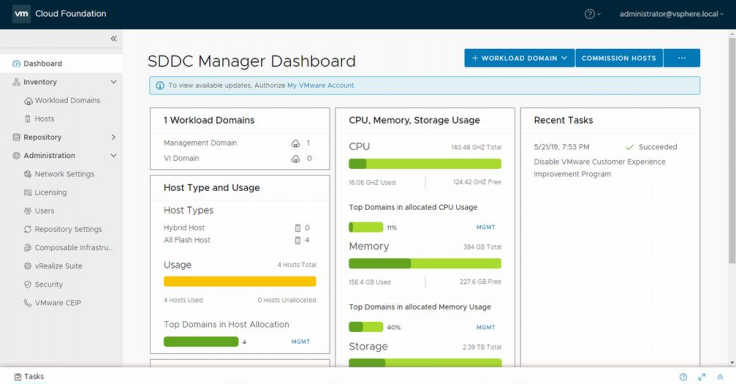This screenshot has height=384, width=736.
Task: Click the Users icon in sidebar
Action: coord(28,211)
